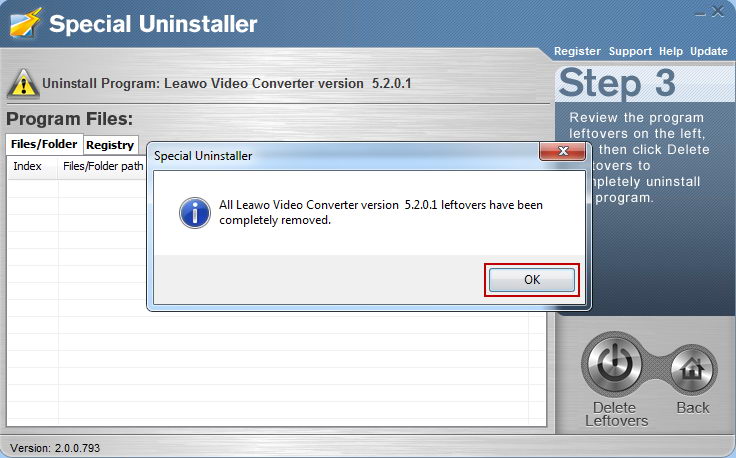736x458 pixels.
Task: Close the main Special Uninstaller window
Action: coord(717,12)
